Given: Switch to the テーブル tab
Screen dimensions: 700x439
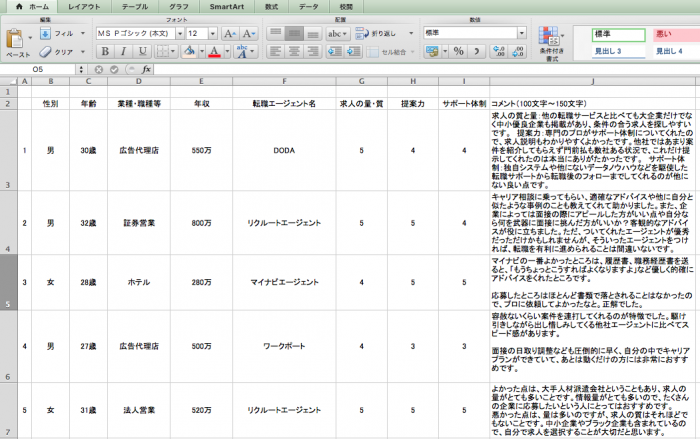Looking at the screenshot, I should (135, 7).
